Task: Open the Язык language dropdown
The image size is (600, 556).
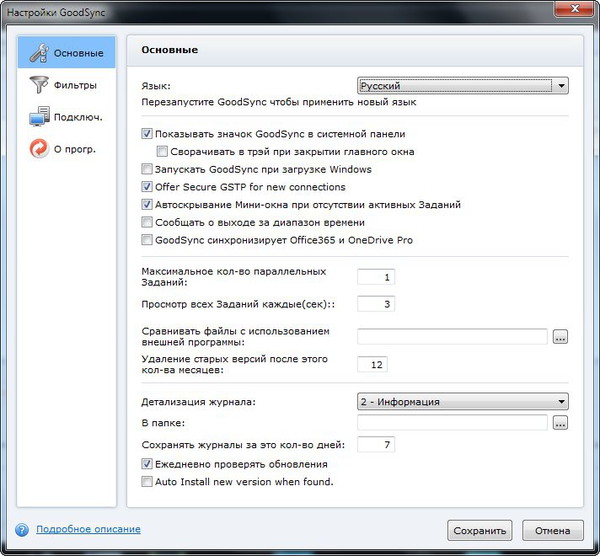Action: pos(463,86)
